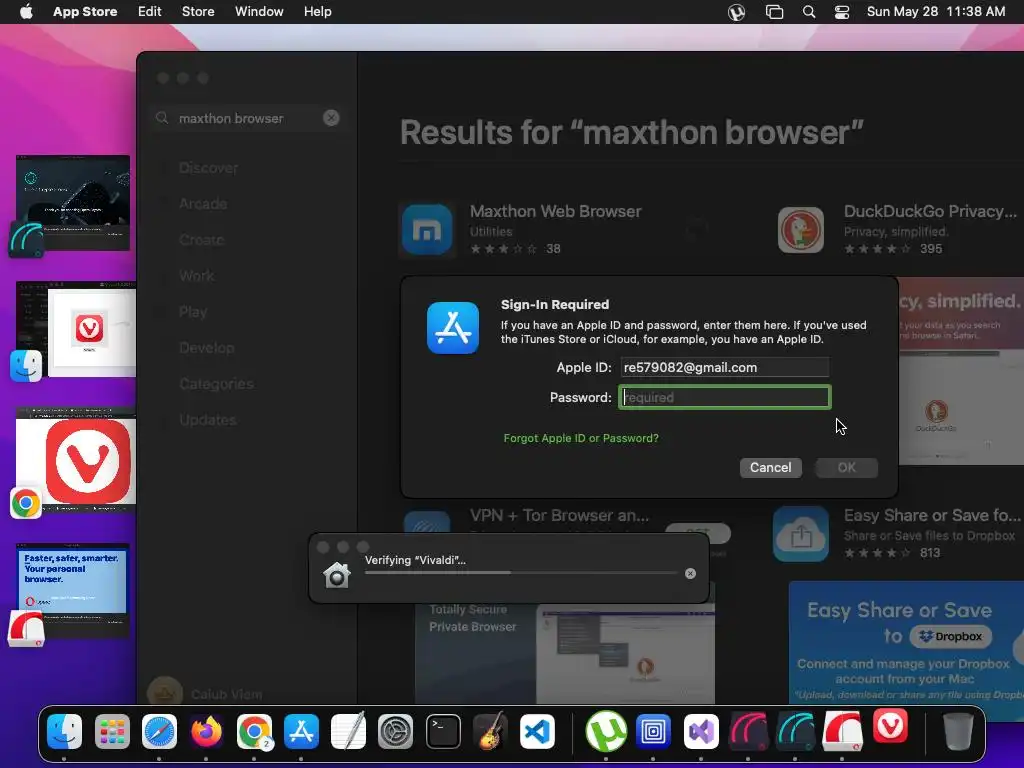The image size is (1024, 768).
Task: Click Easy Share or Save title text
Action: click(932, 515)
